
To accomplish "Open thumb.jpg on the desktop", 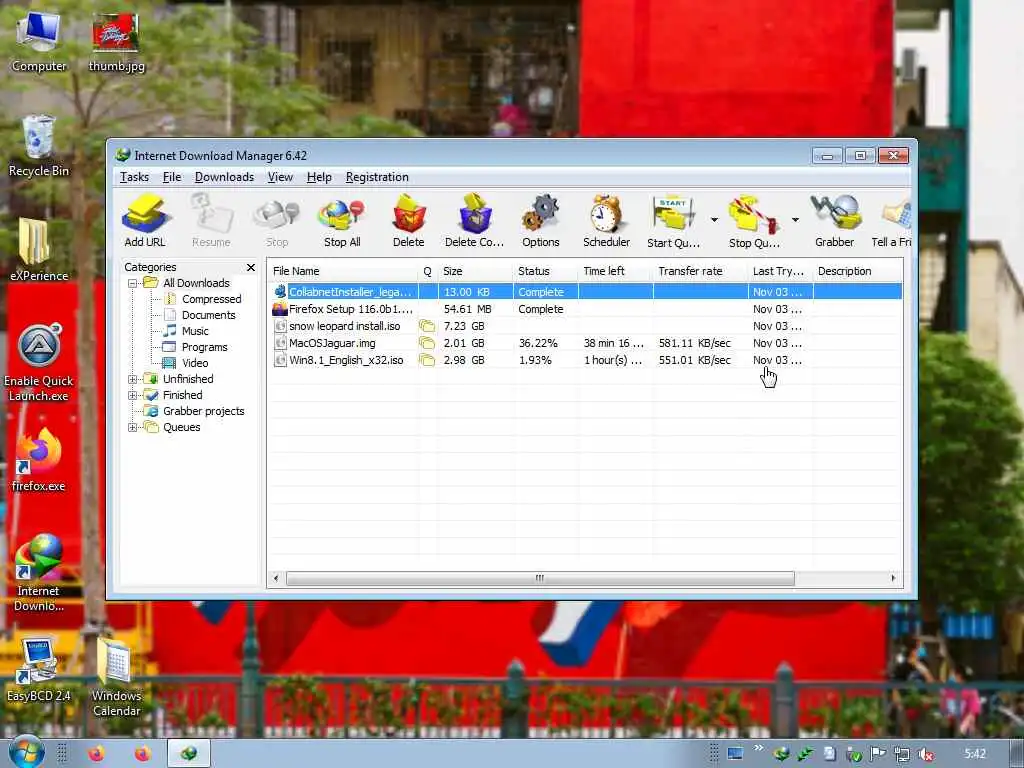I will tap(116, 42).
